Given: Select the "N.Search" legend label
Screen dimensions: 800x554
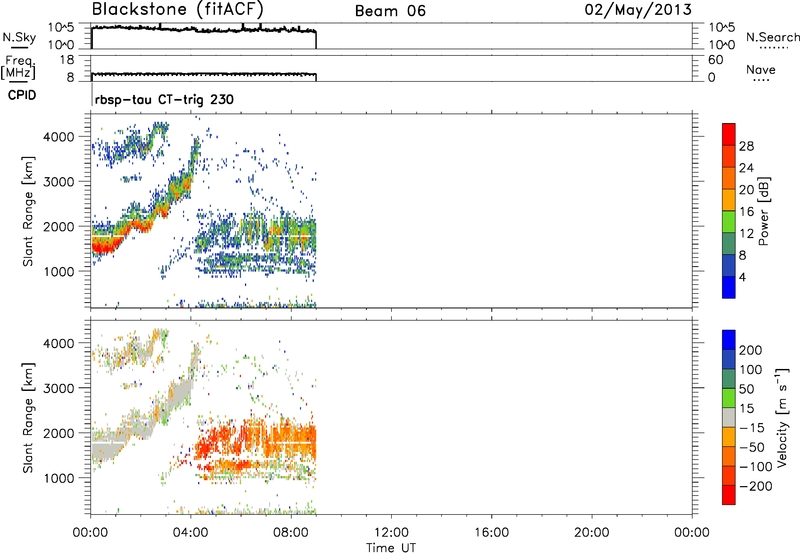Looking at the screenshot, I should click(x=772, y=37).
